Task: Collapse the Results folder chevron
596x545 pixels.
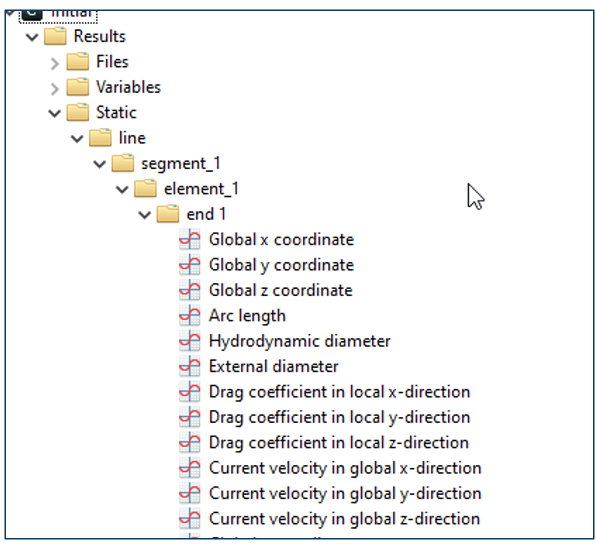Action: [x=32, y=37]
